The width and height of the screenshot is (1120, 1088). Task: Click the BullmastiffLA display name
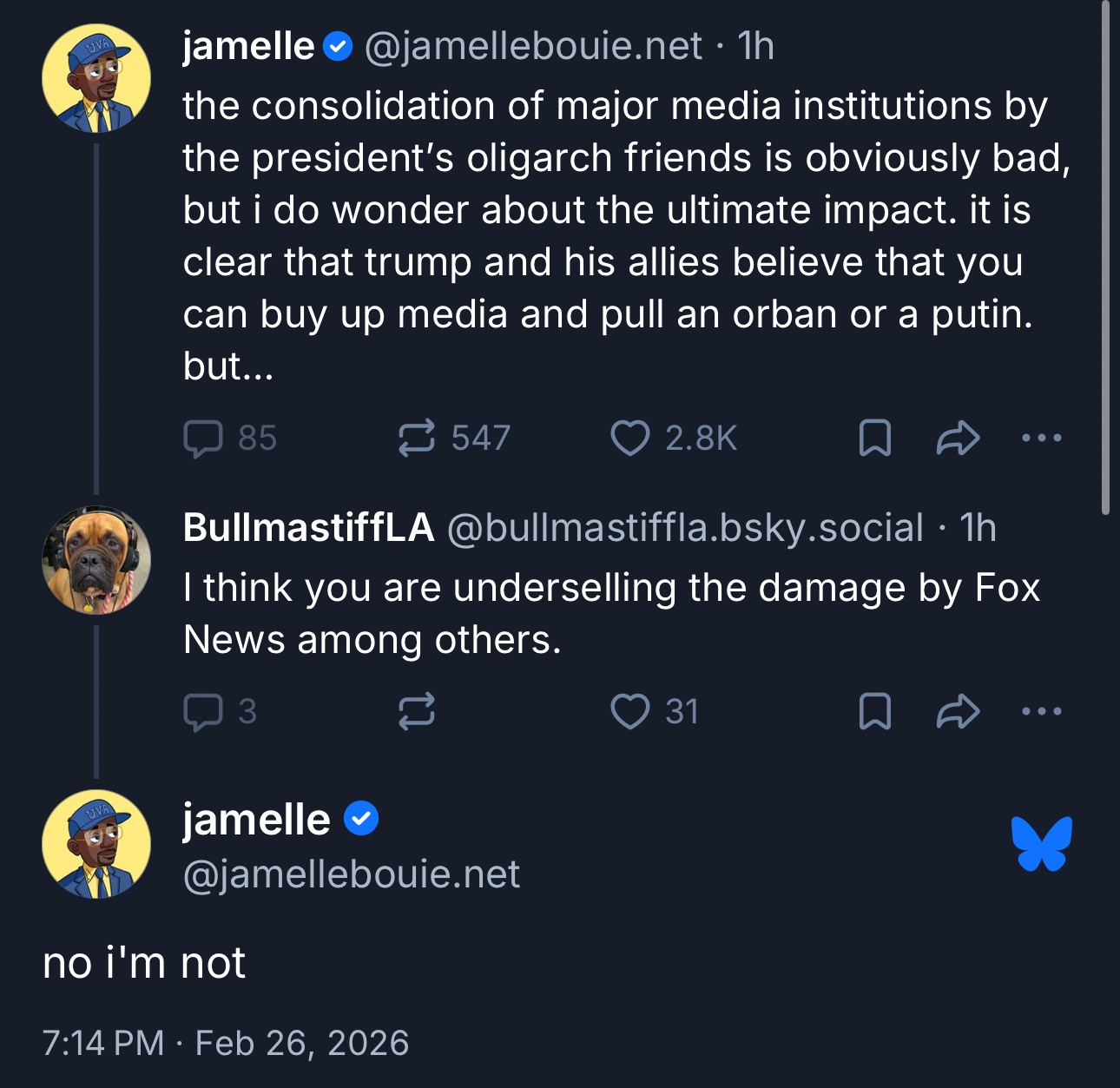coord(308,528)
